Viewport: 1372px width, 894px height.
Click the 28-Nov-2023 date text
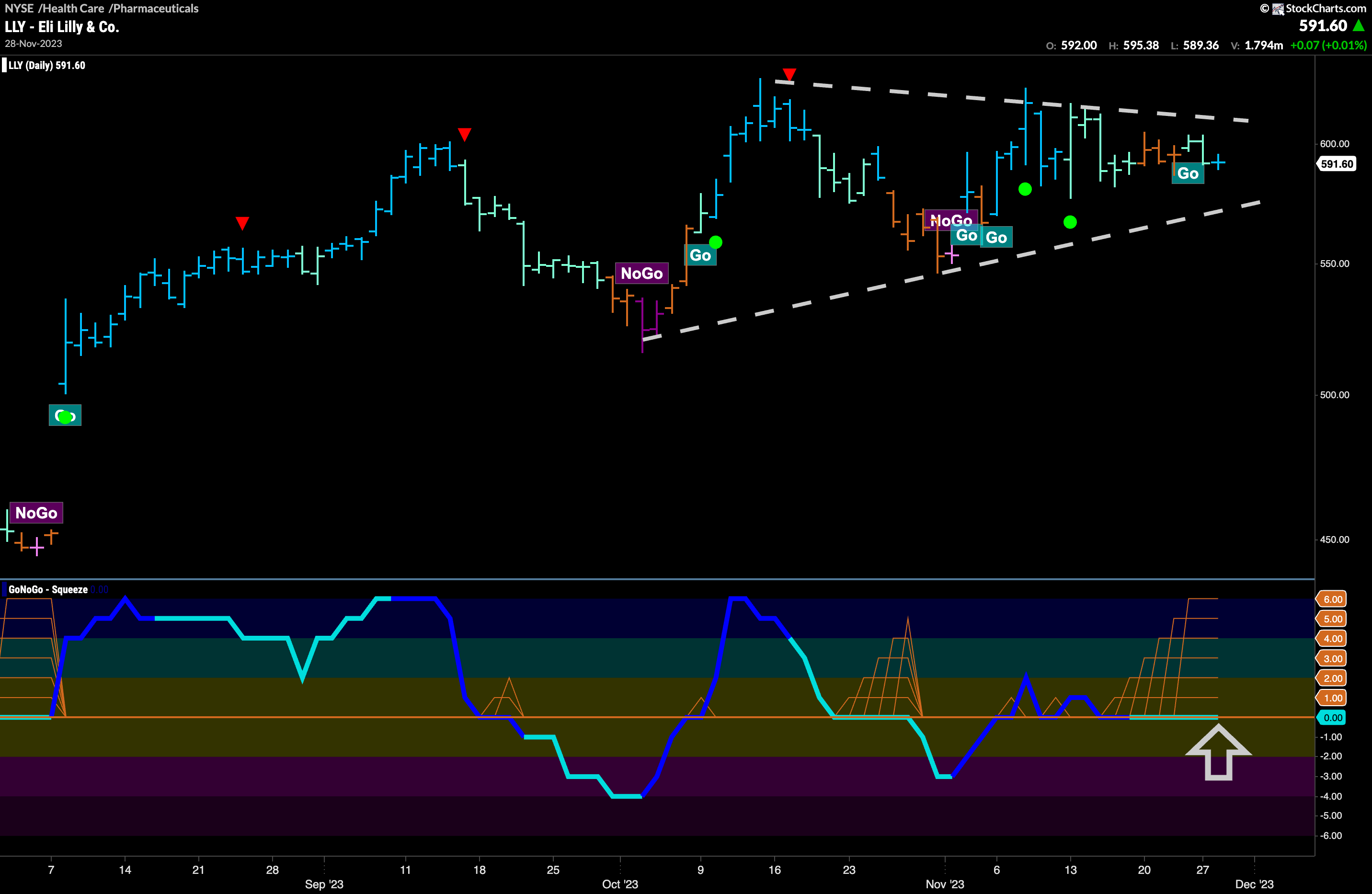pos(34,43)
